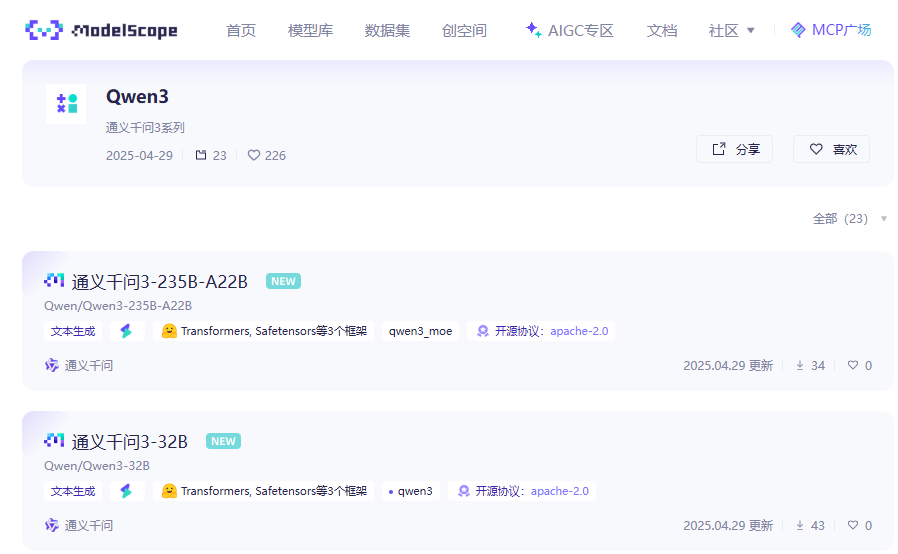Click license icon on Qwen3-235B-A22B card
The width and height of the screenshot is (898, 554).
pos(483,331)
